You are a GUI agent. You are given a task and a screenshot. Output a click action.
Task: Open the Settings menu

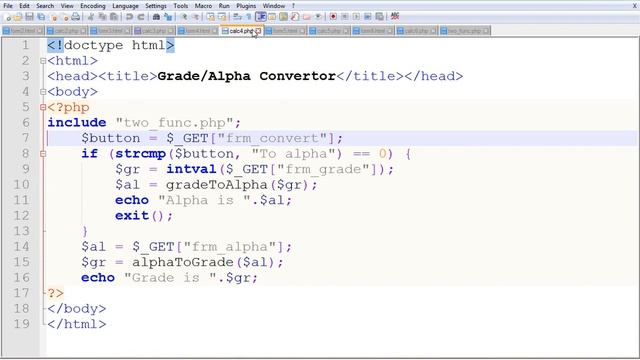tap(156, 6)
